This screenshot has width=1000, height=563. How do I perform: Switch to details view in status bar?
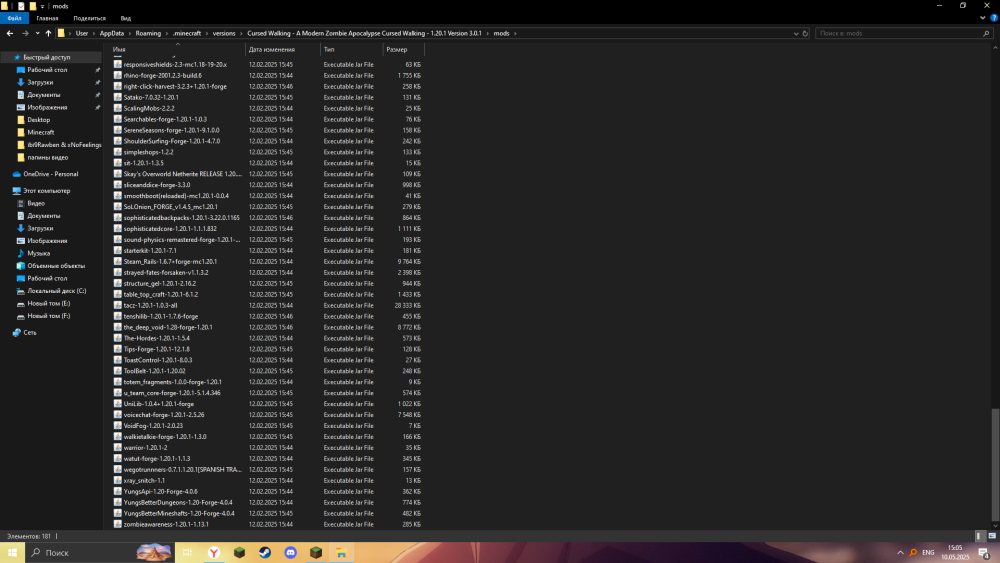click(x=980, y=536)
